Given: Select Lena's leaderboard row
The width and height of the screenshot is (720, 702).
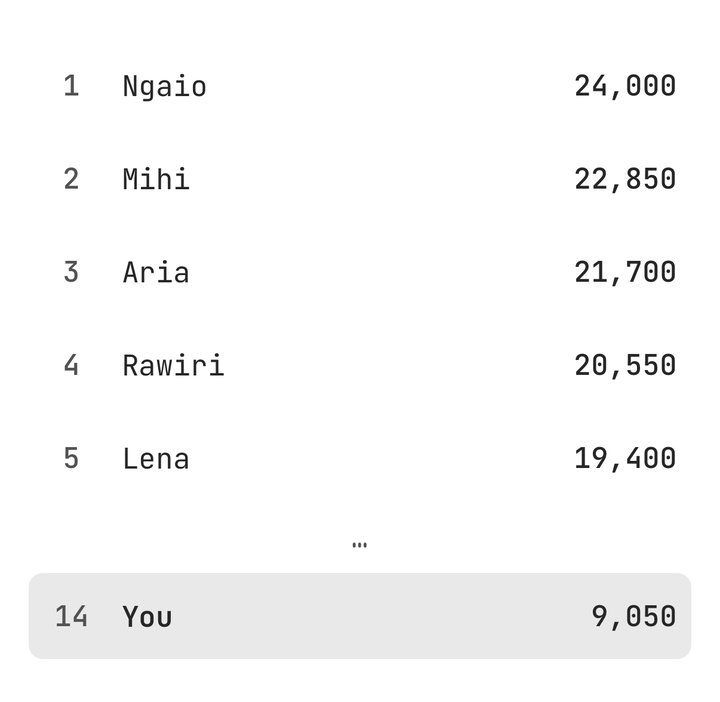Looking at the screenshot, I should [360, 459].
